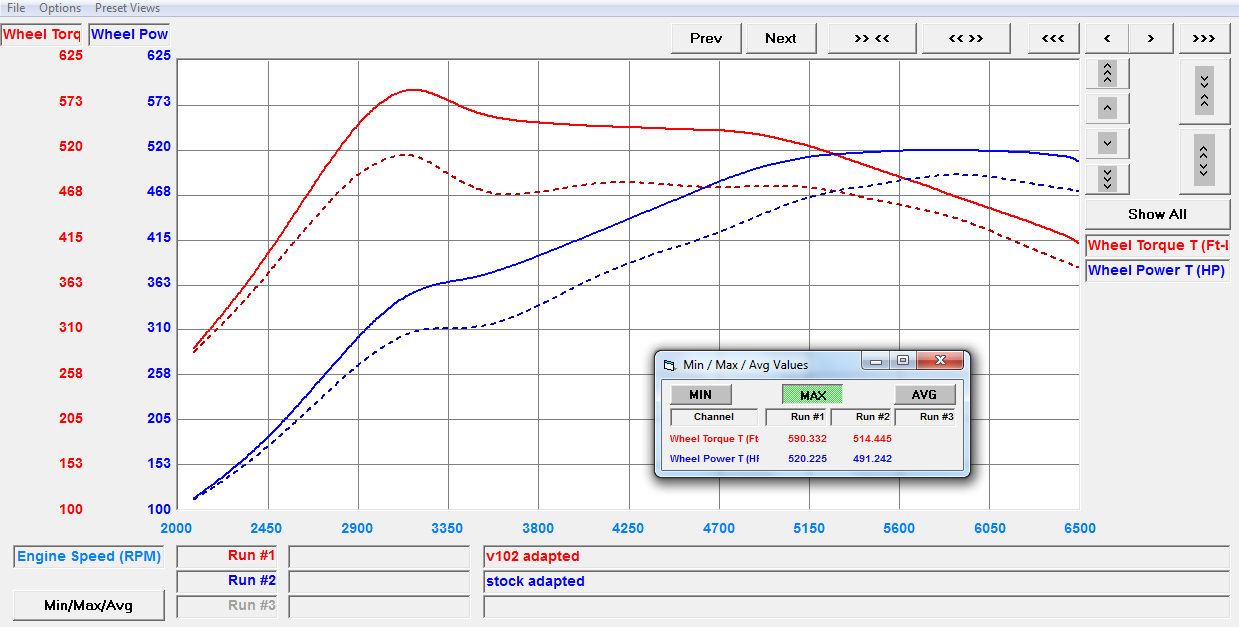Select the Wheel Torque T channel label
This screenshot has width=1239, height=627.
pyautogui.click(x=1156, y=245)
